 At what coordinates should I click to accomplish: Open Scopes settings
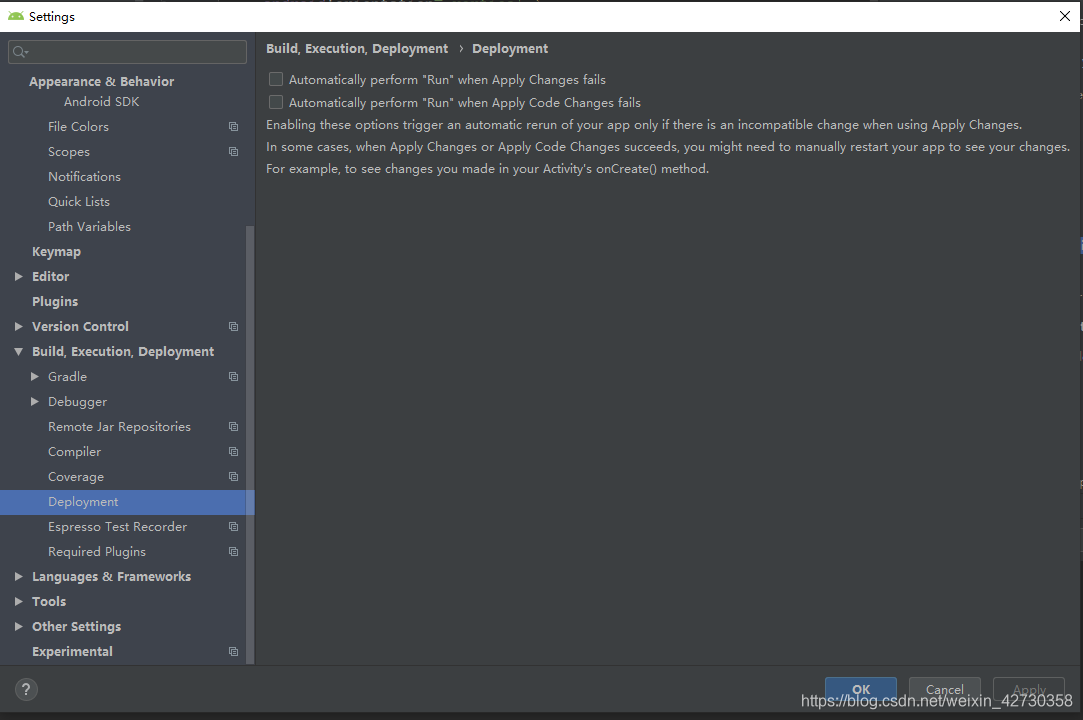pyautogui.click(x=69, y=151)
